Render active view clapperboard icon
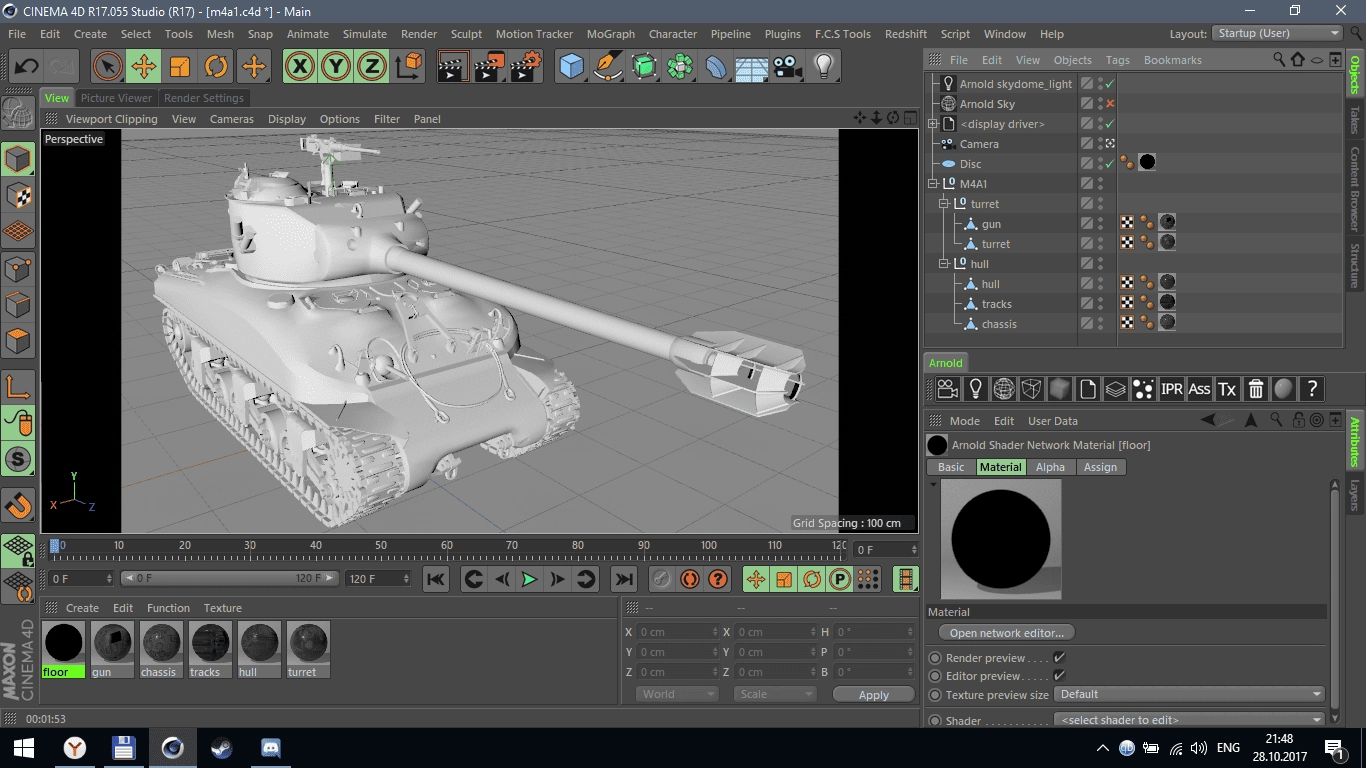 [454, 67]
